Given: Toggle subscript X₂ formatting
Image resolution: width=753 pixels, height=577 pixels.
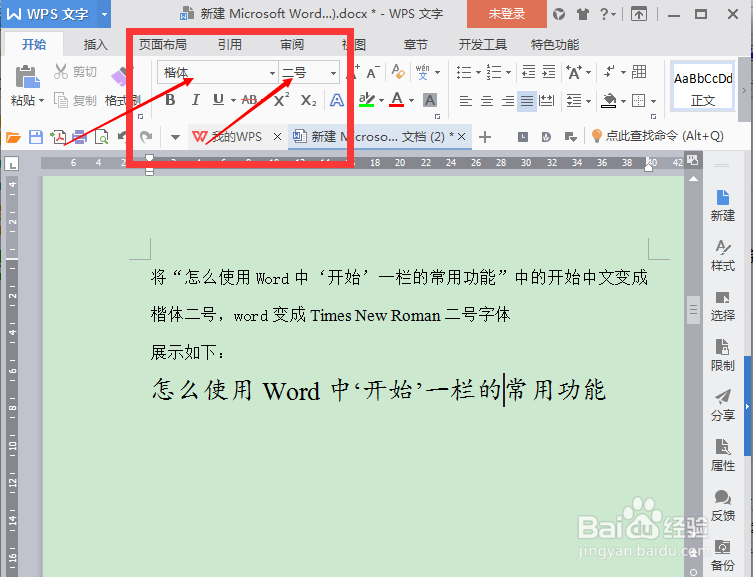Looking at the screenshot, I should pyautogui.click(x=308, y=100).
